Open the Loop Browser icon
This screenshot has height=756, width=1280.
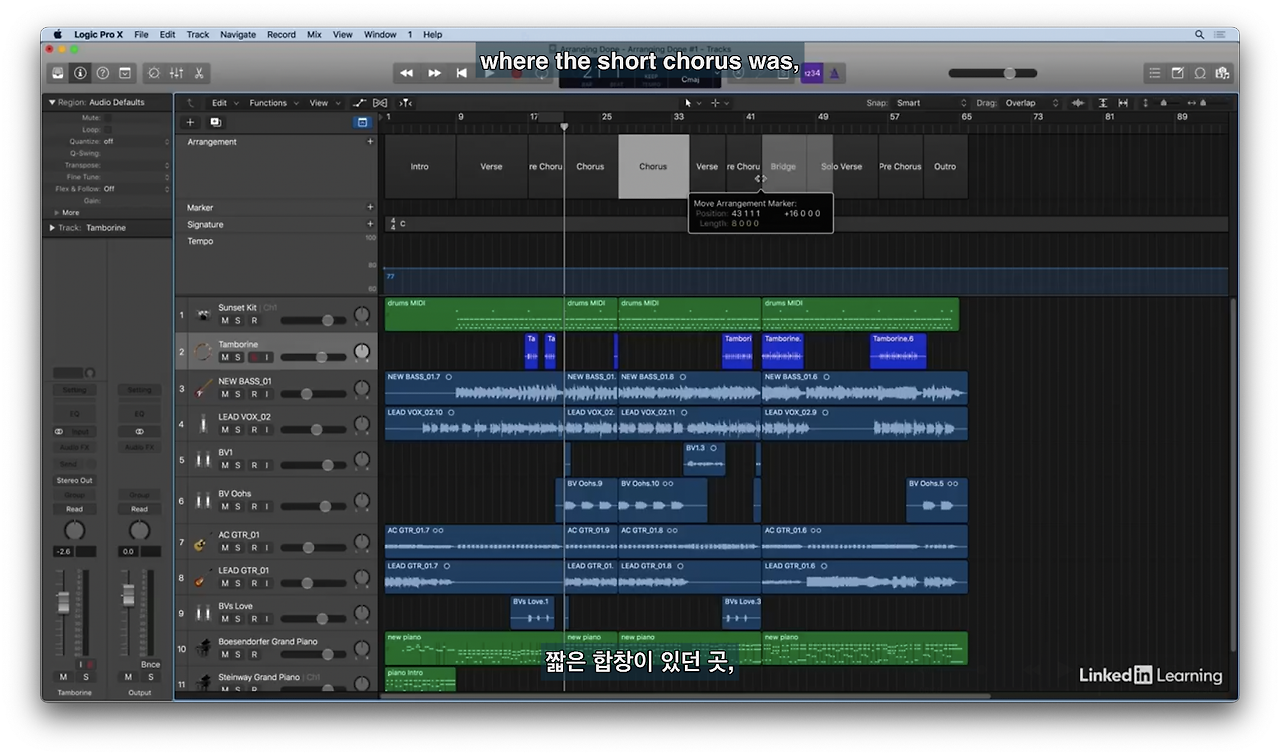click(1200, 73)
